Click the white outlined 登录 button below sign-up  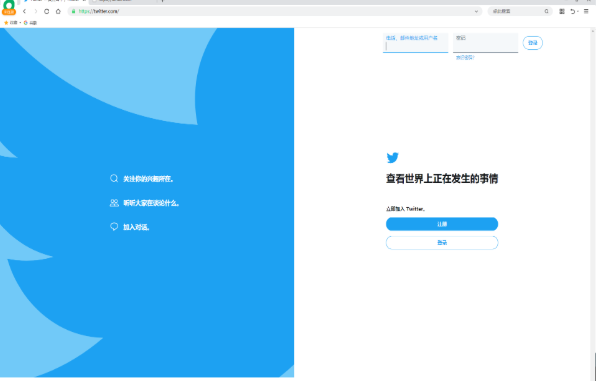tap(442, 243)
